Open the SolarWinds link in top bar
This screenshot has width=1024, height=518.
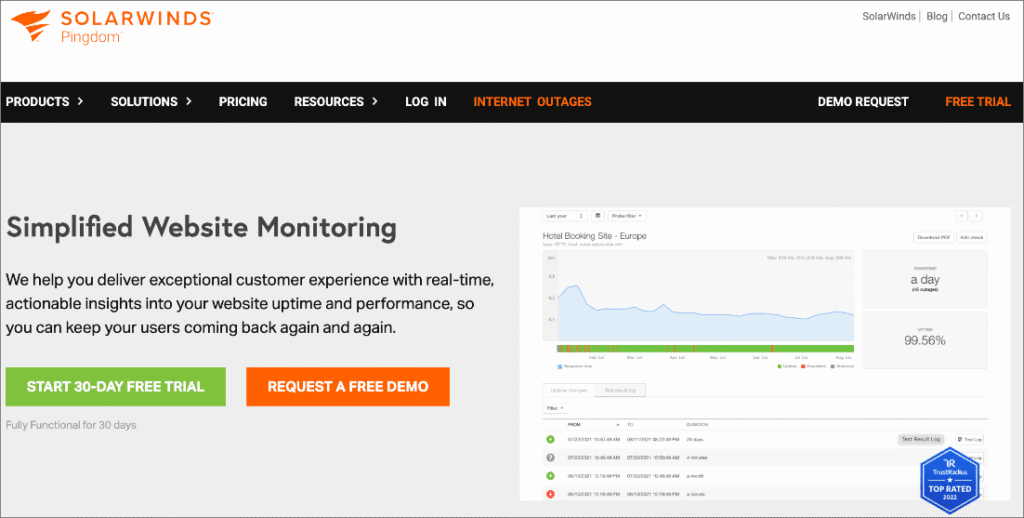click(889, 16)
